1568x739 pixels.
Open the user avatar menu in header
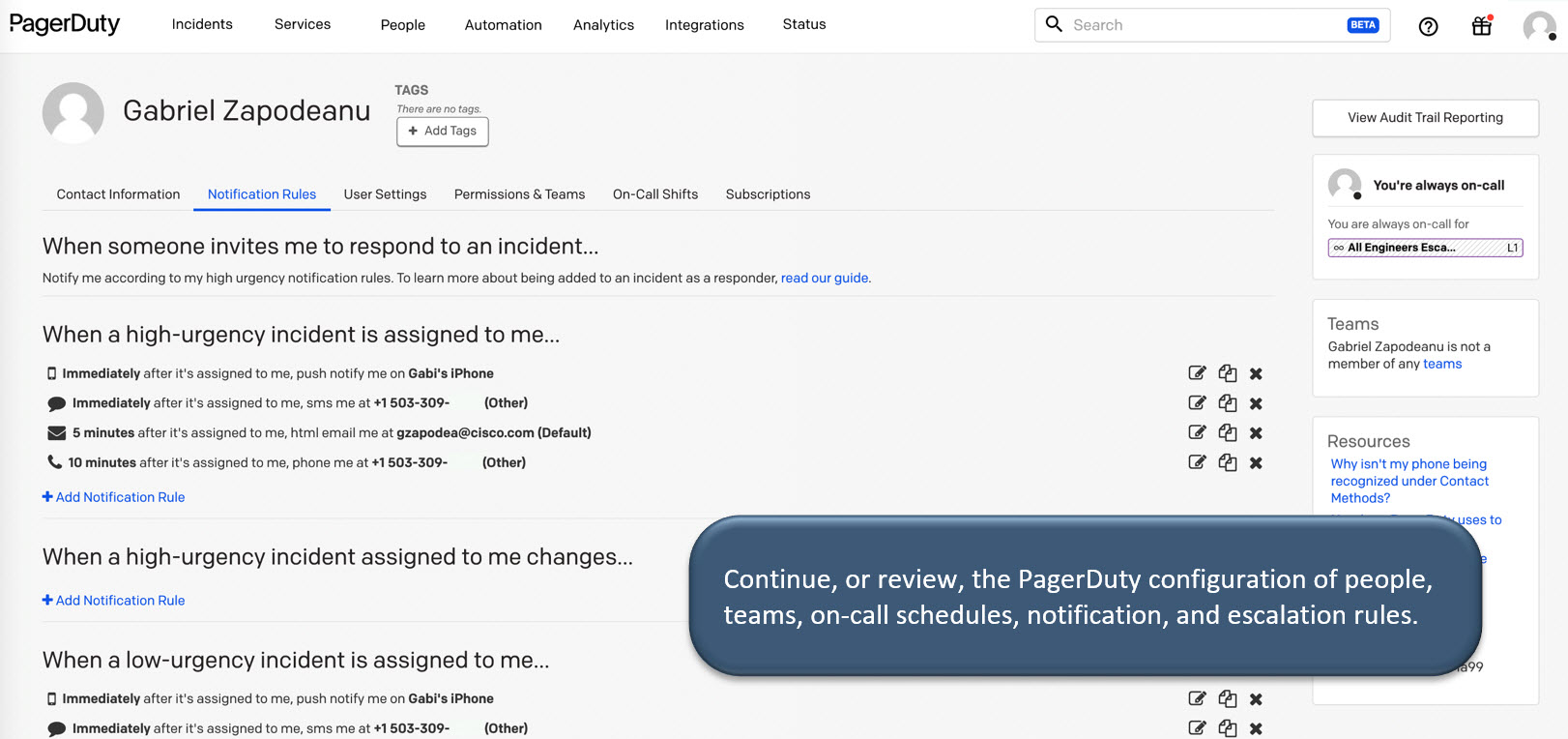1539,26
